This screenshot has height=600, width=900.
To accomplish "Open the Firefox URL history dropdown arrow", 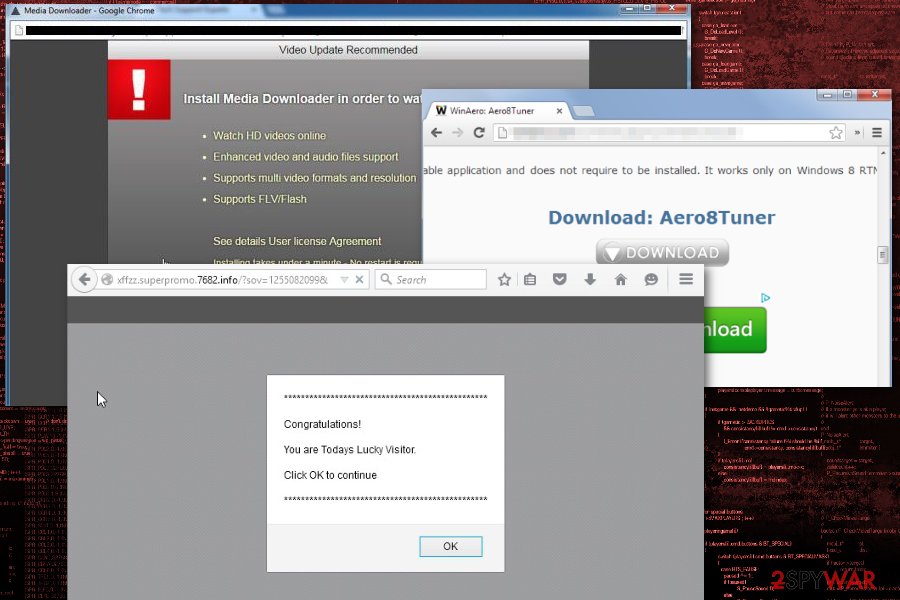I will click(x=344, y=280).
